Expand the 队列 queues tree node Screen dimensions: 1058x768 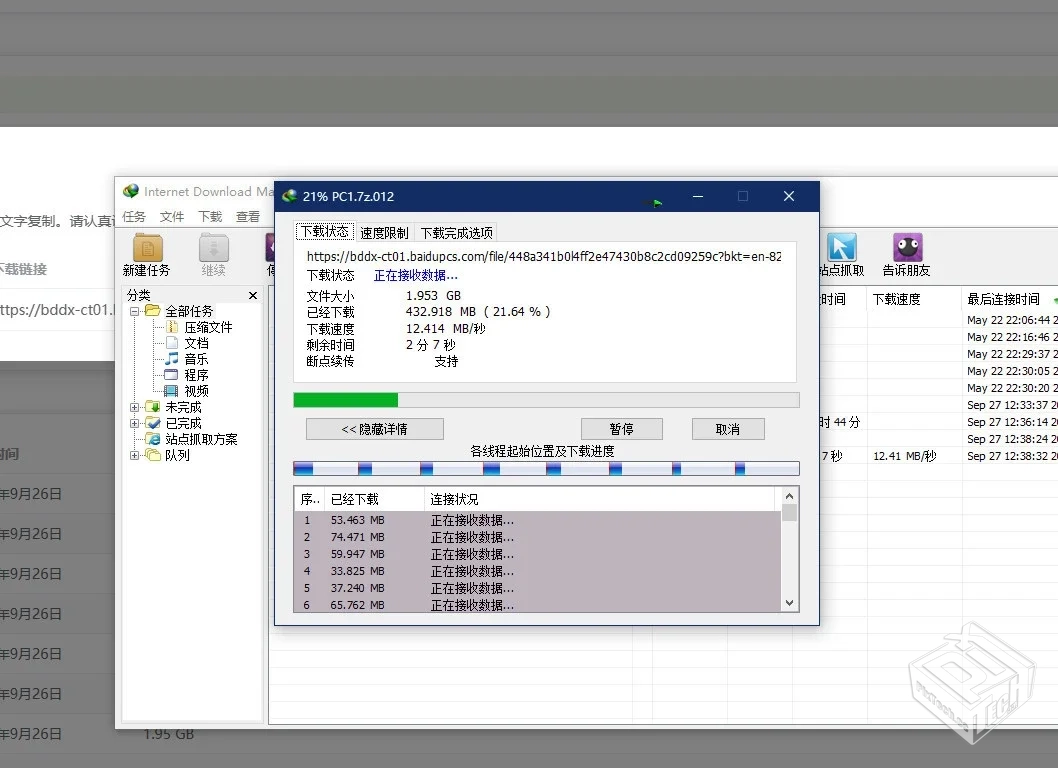pos(135,455)
